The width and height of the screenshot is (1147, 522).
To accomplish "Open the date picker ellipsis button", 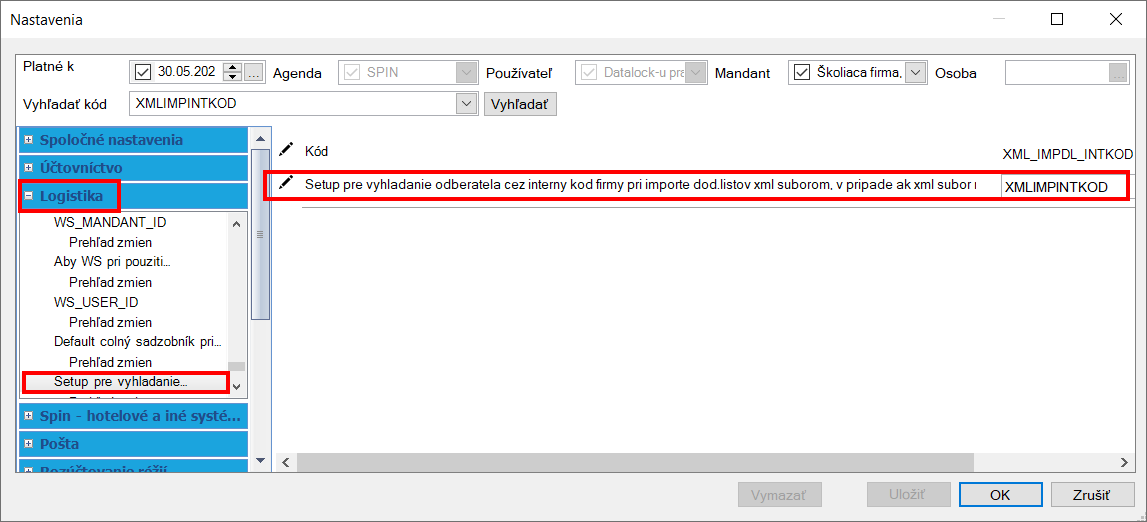I will click(253, 72).
